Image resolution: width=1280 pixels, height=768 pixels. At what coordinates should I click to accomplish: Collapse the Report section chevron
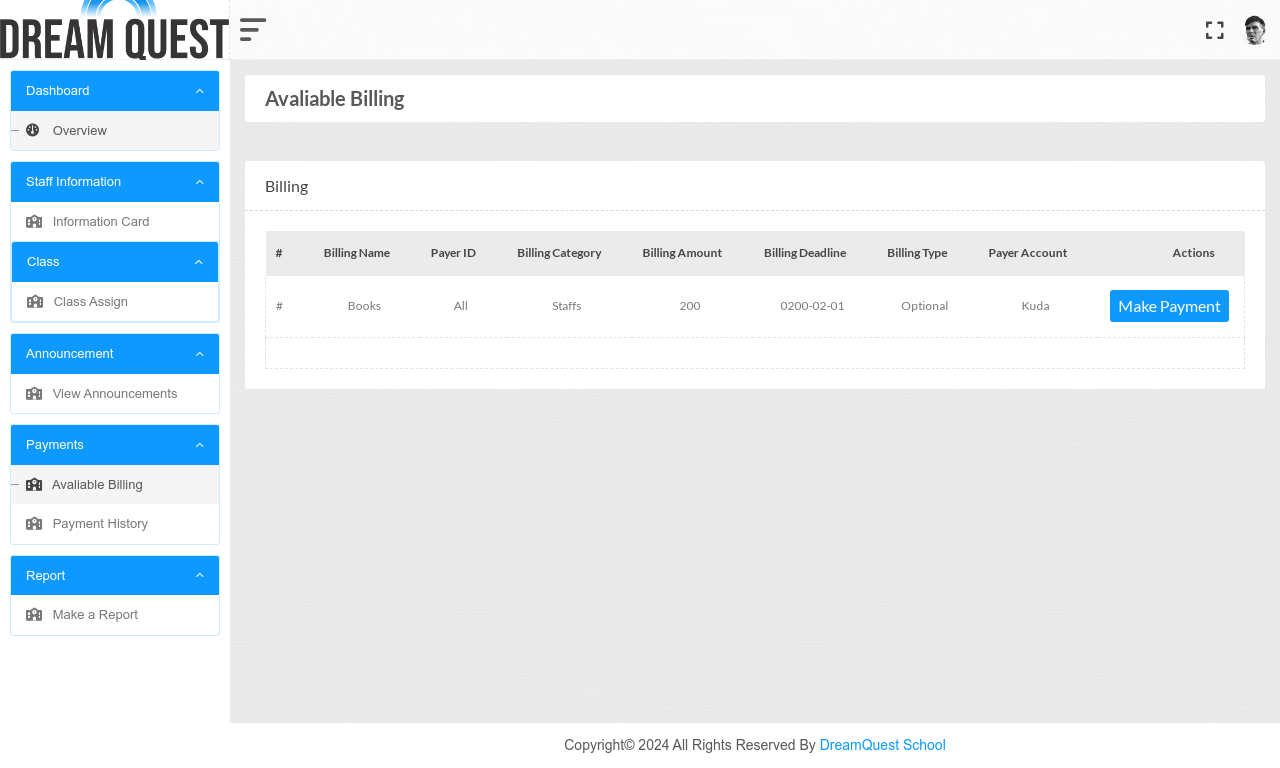tap(199, 576)
